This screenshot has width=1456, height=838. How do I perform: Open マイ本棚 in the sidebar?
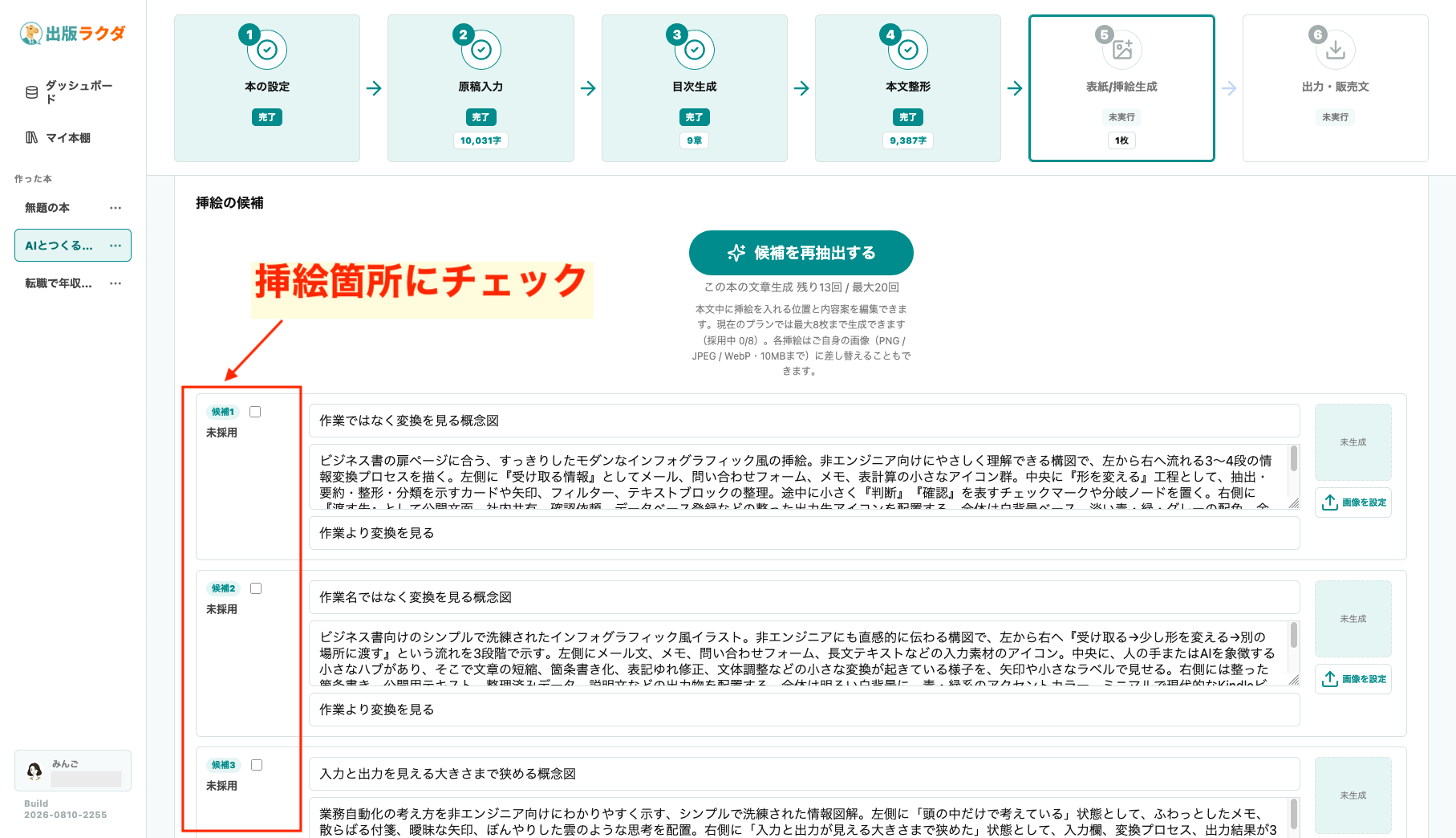(73, 137)
